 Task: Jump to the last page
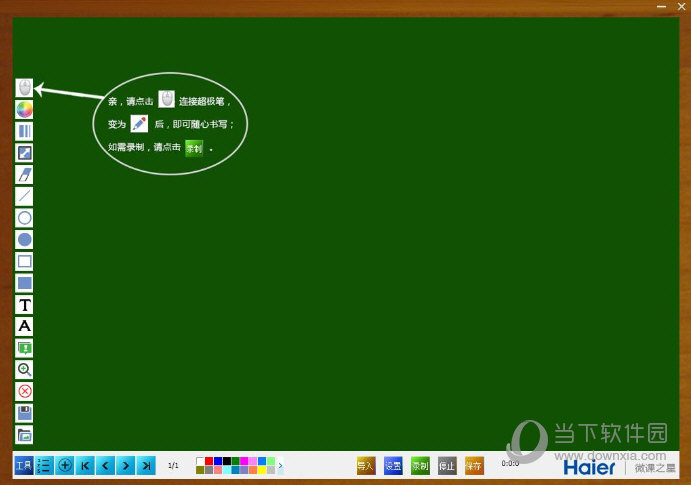coord(146,465)
